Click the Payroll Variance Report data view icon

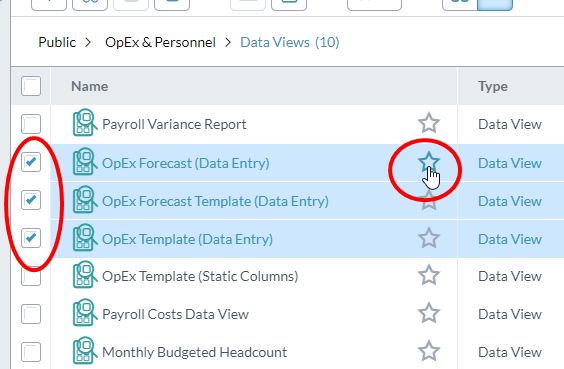[85, 123]
